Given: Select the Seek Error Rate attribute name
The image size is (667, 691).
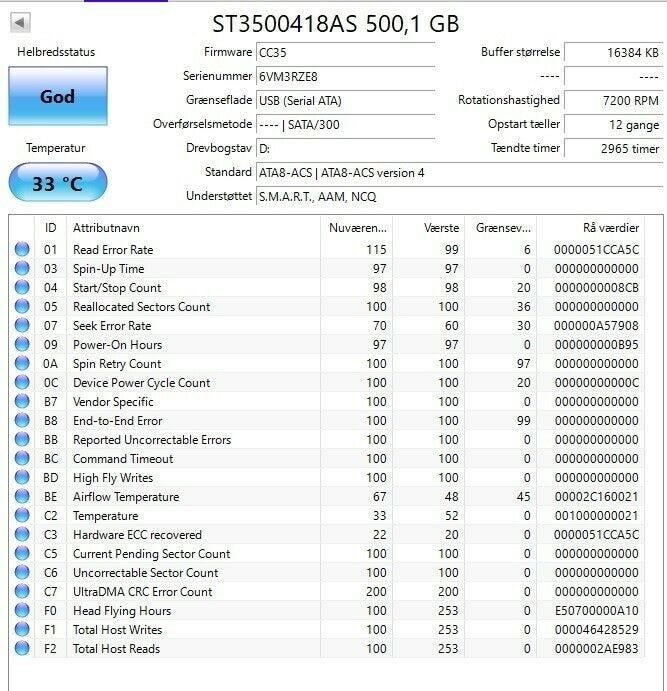Looking at the screenshot, I should 112,326.
